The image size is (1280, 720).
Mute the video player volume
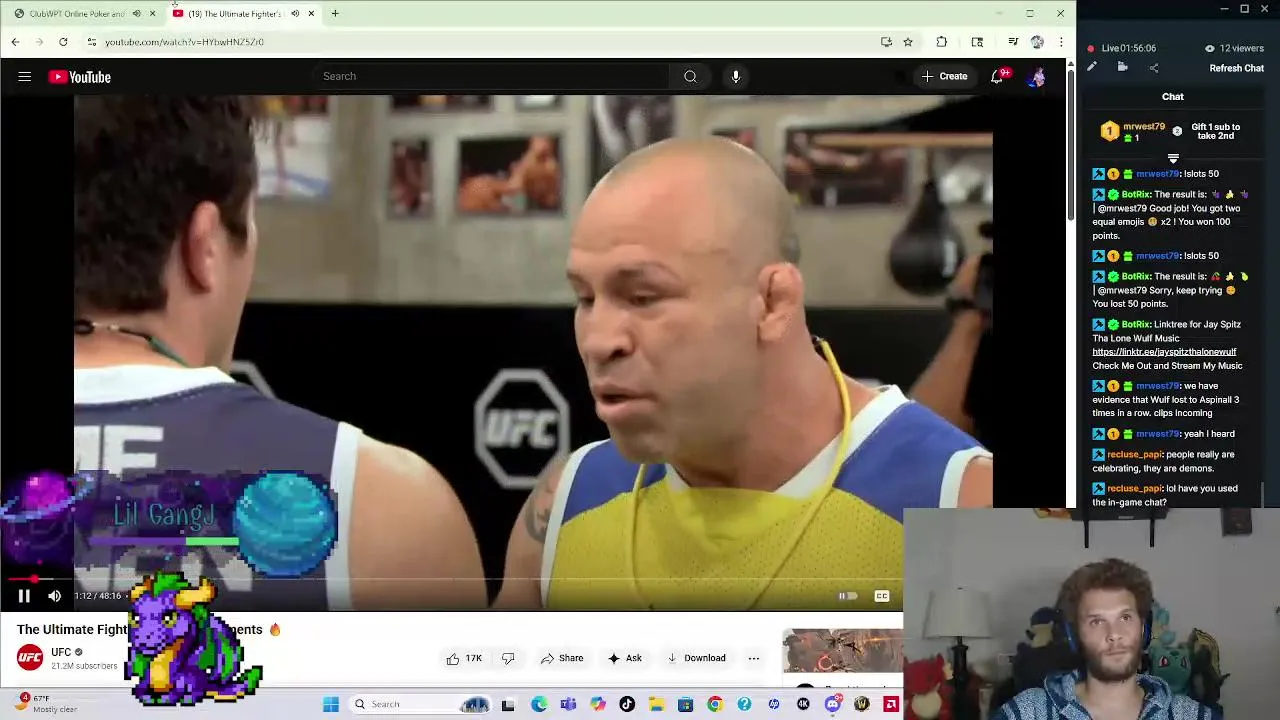pyautogui.click(x=54, y=596)
